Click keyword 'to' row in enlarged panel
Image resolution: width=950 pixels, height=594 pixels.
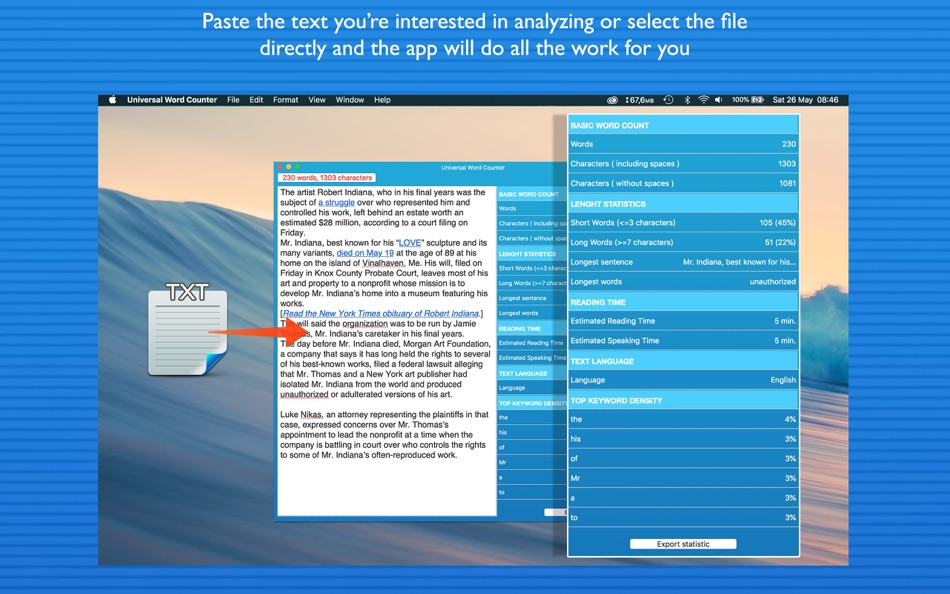click(x=683, y=518)
